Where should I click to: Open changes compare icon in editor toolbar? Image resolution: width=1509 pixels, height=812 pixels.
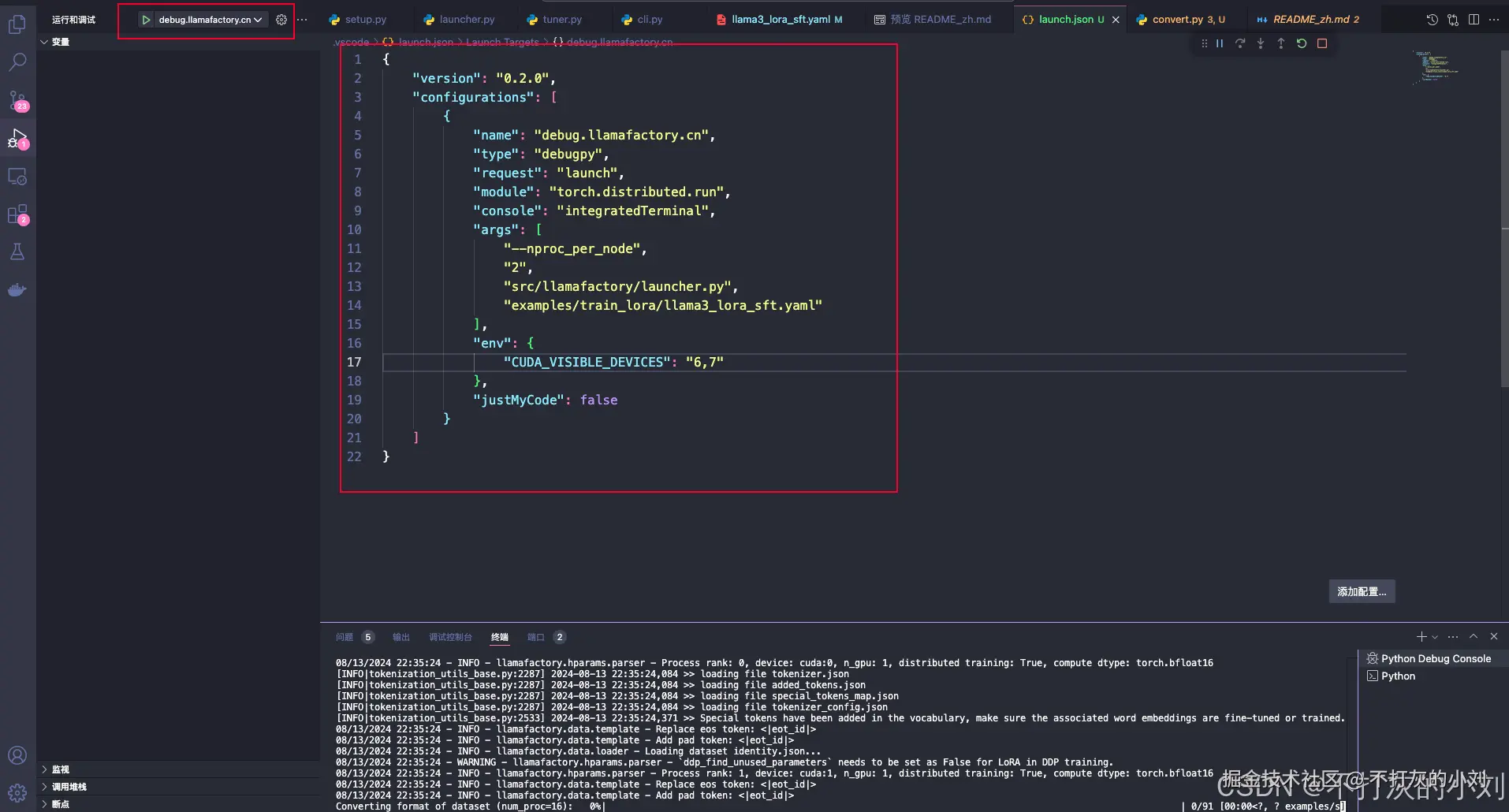(x=1453, y=20)
